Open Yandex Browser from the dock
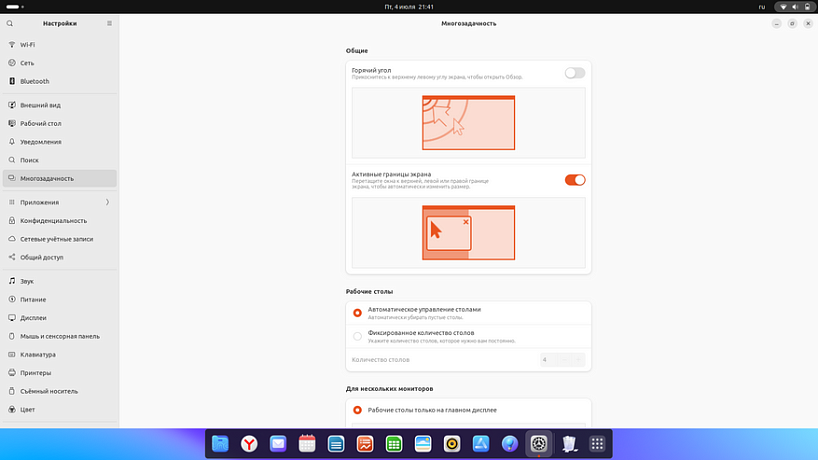Image resolution: width=818 pixels, height=460 pixels. (248, 443)
